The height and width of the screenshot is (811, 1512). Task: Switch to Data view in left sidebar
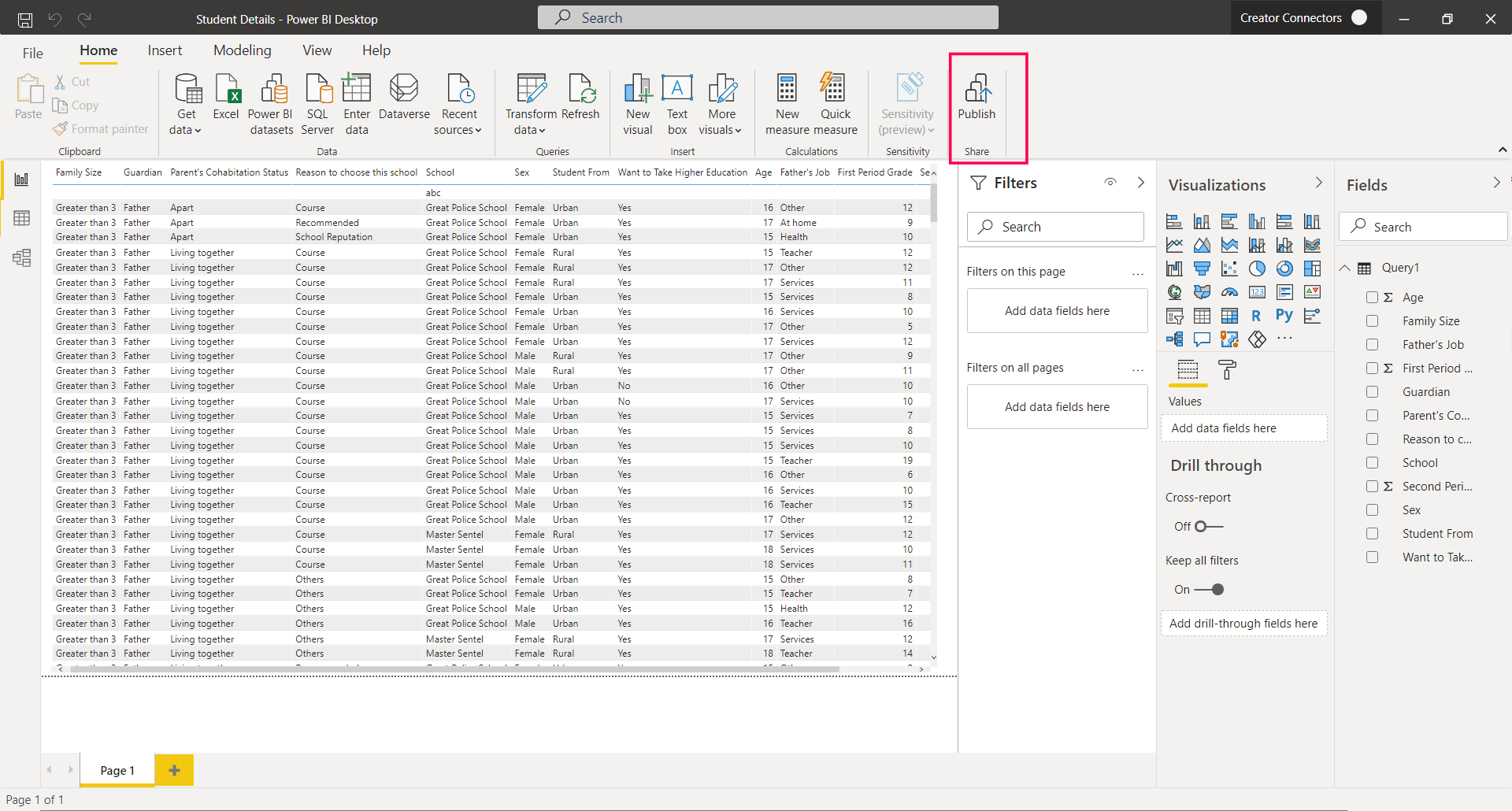[21, 218]
